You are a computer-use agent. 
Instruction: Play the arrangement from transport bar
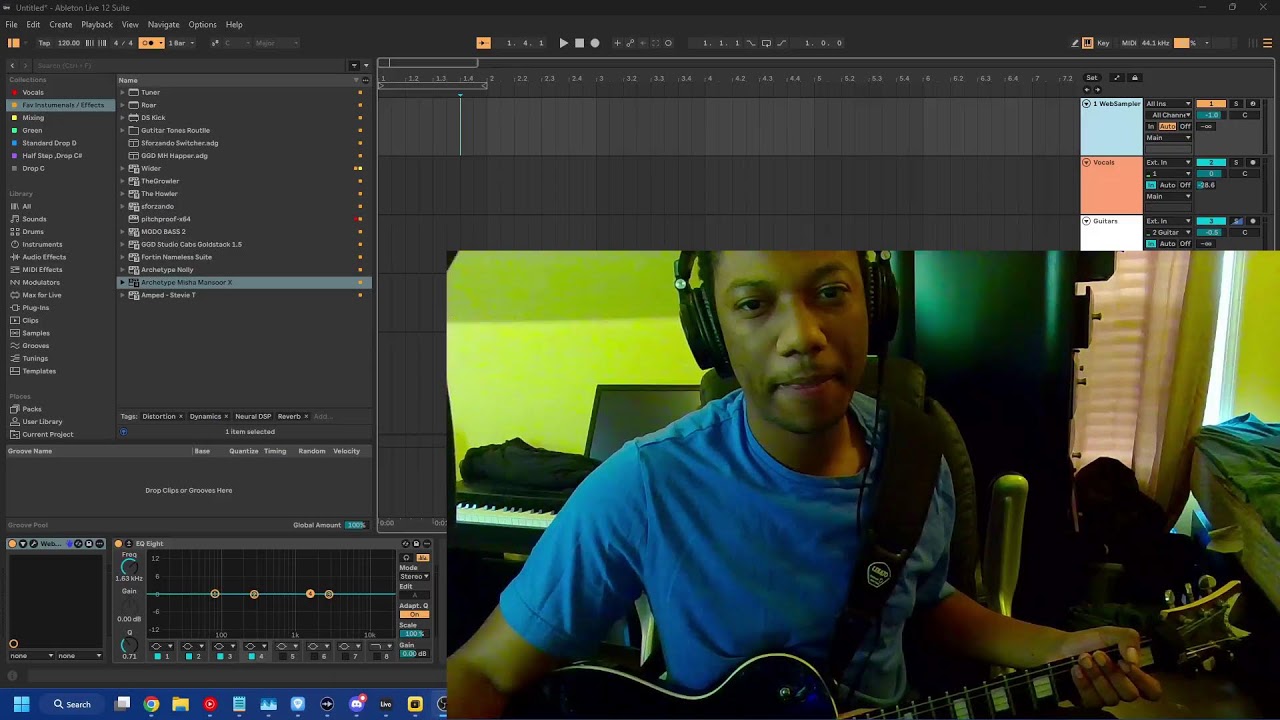(x=563, y=43)
